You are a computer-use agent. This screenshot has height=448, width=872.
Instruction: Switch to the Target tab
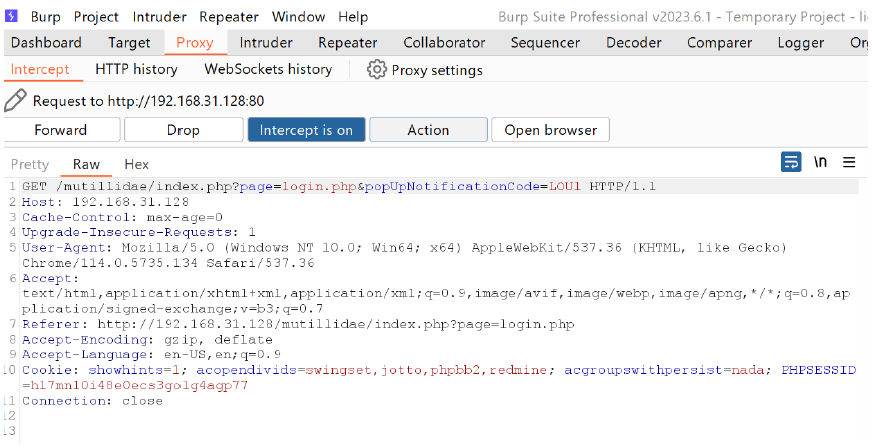tap(129, 43)
